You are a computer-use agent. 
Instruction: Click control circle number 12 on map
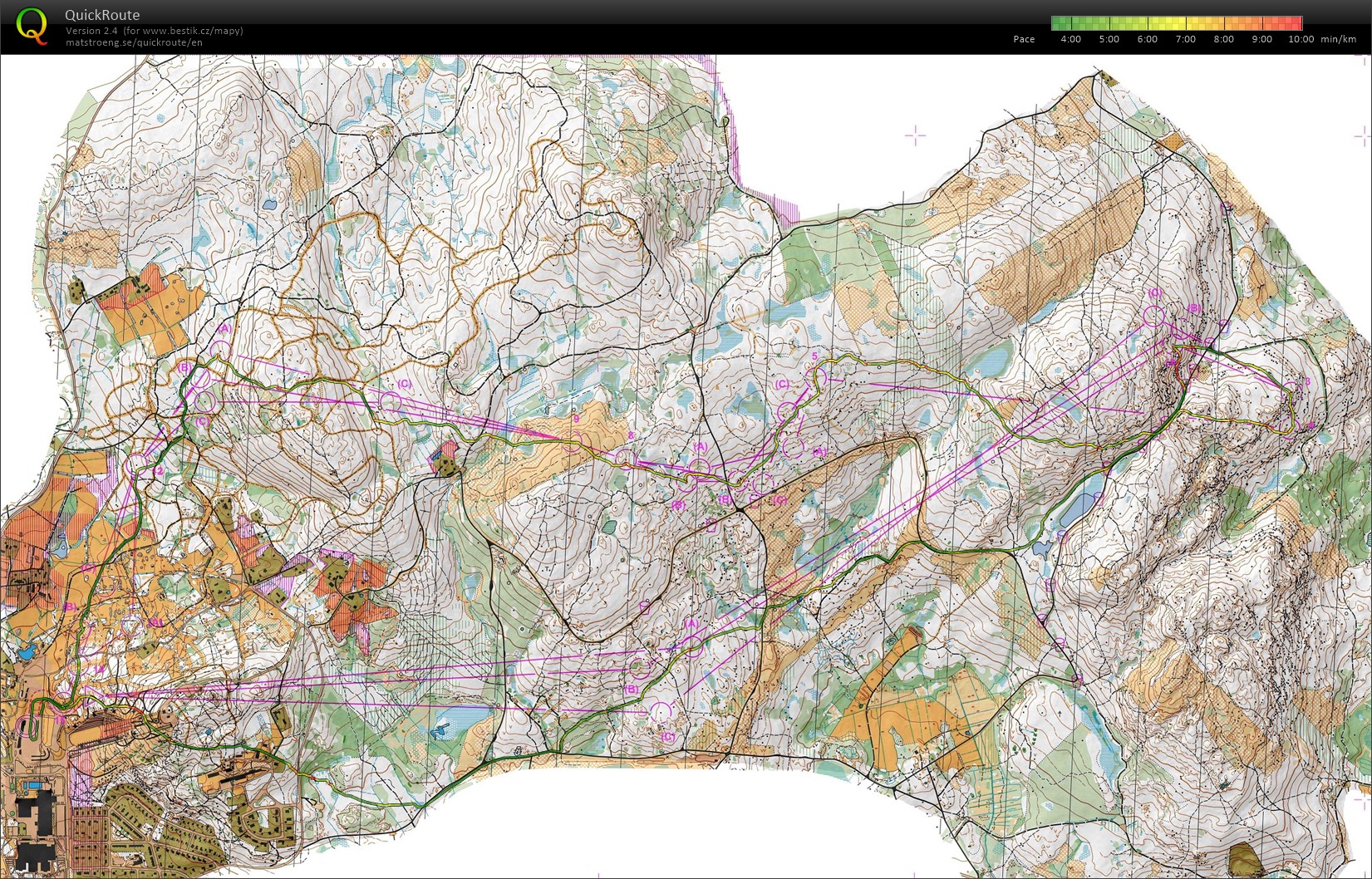click(139, 465)
